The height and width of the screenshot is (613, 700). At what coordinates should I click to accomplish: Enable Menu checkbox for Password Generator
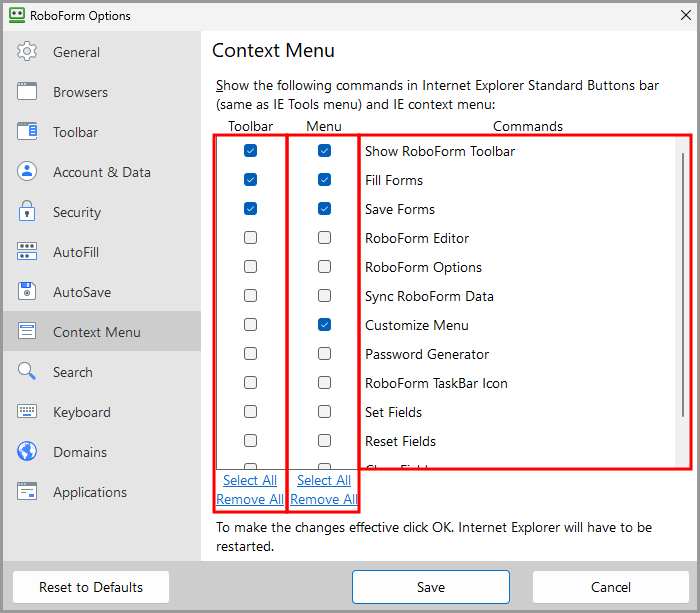coord(325,354)
